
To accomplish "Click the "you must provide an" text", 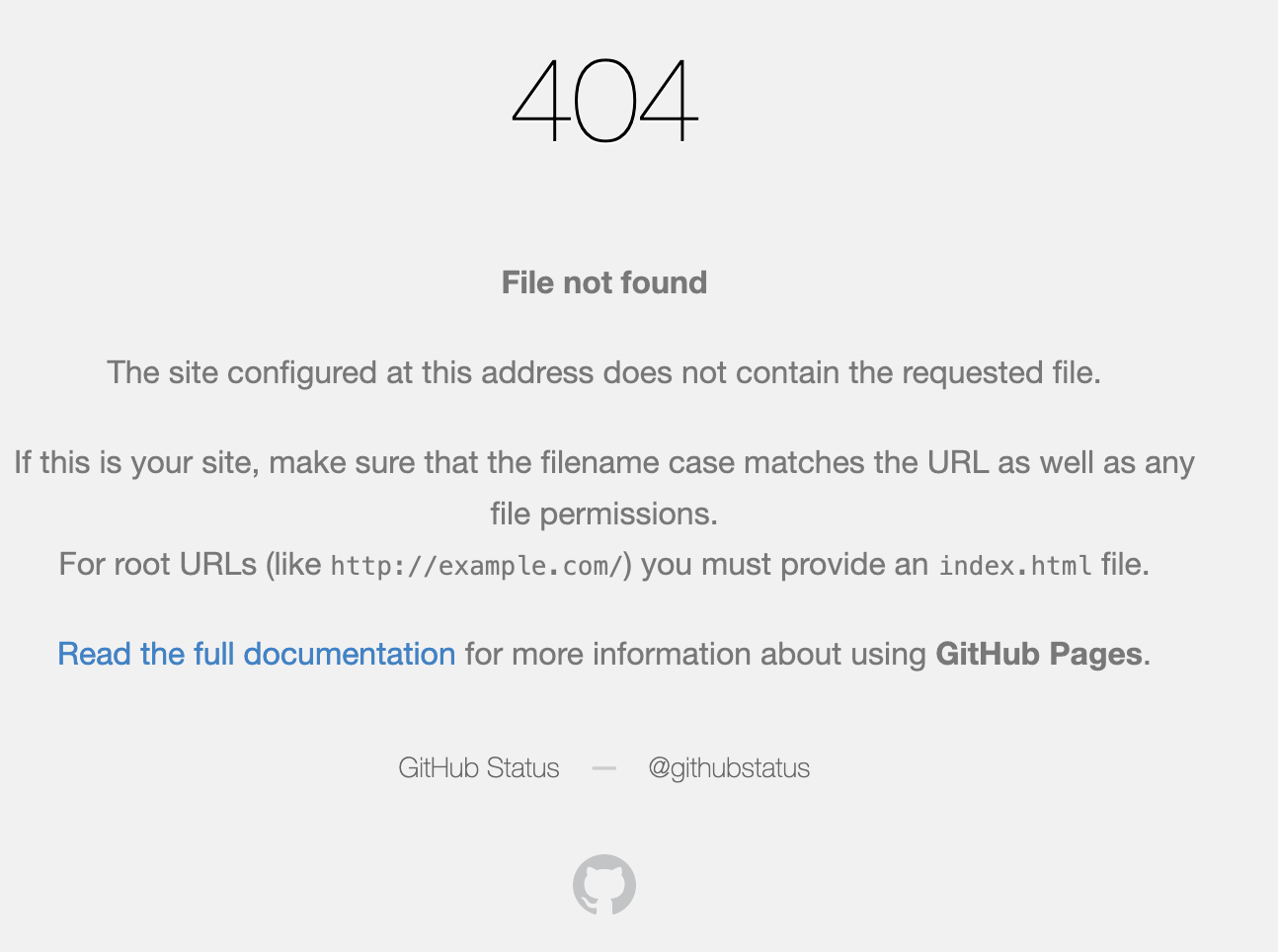I will pos(785,564).
